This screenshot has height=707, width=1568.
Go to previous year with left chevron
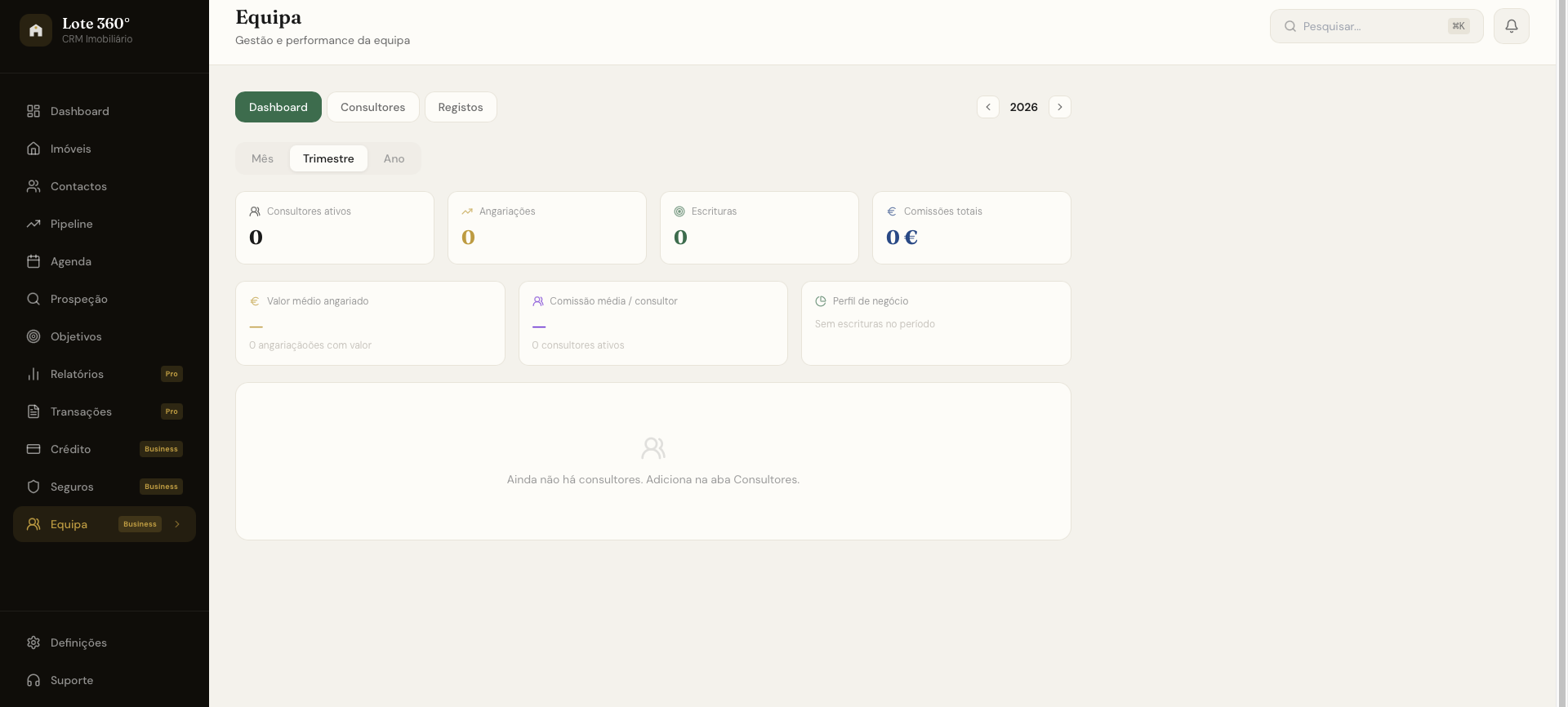(988, 107)
